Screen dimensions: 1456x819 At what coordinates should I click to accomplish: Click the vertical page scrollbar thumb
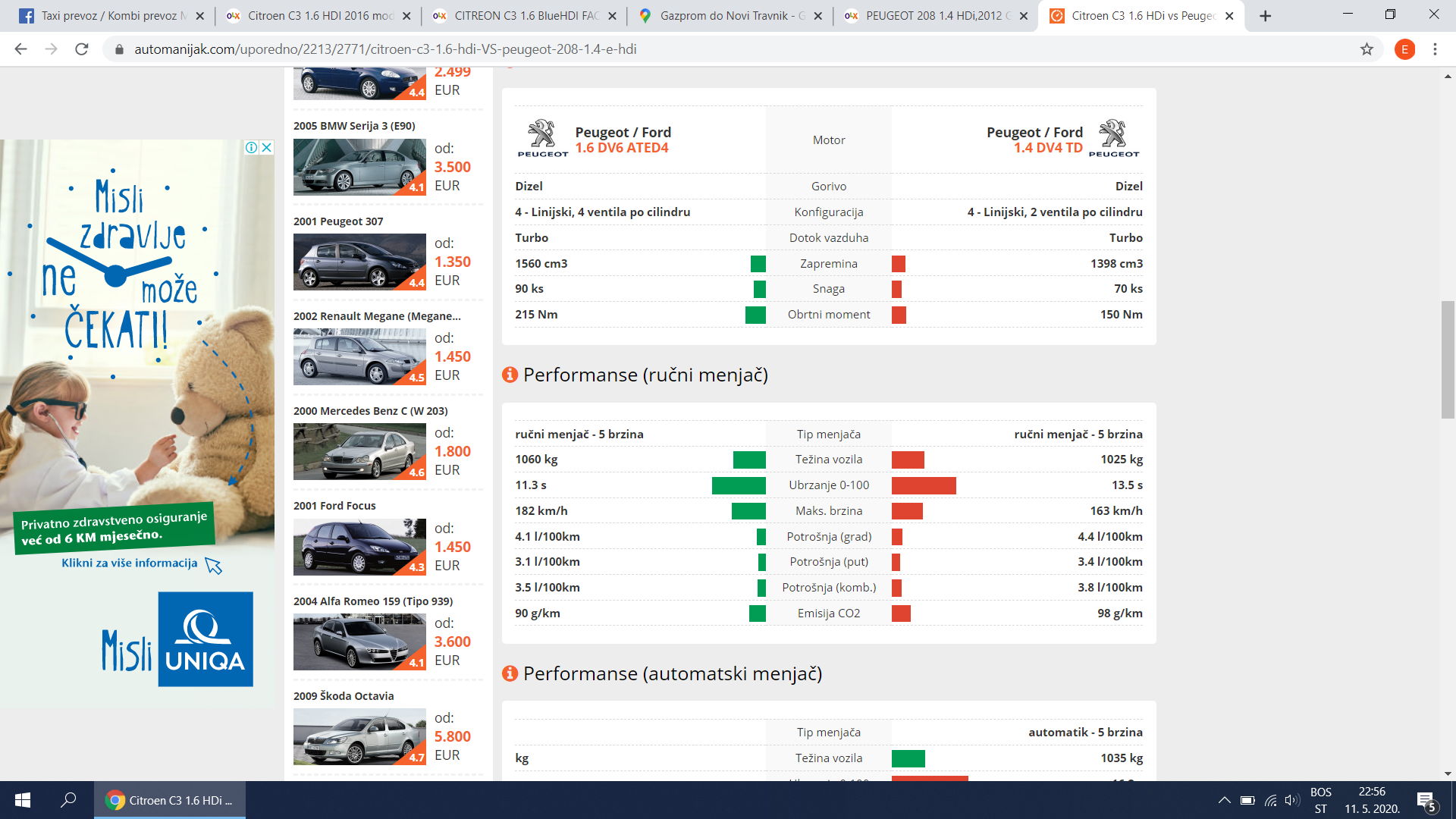coord(1448,359)
